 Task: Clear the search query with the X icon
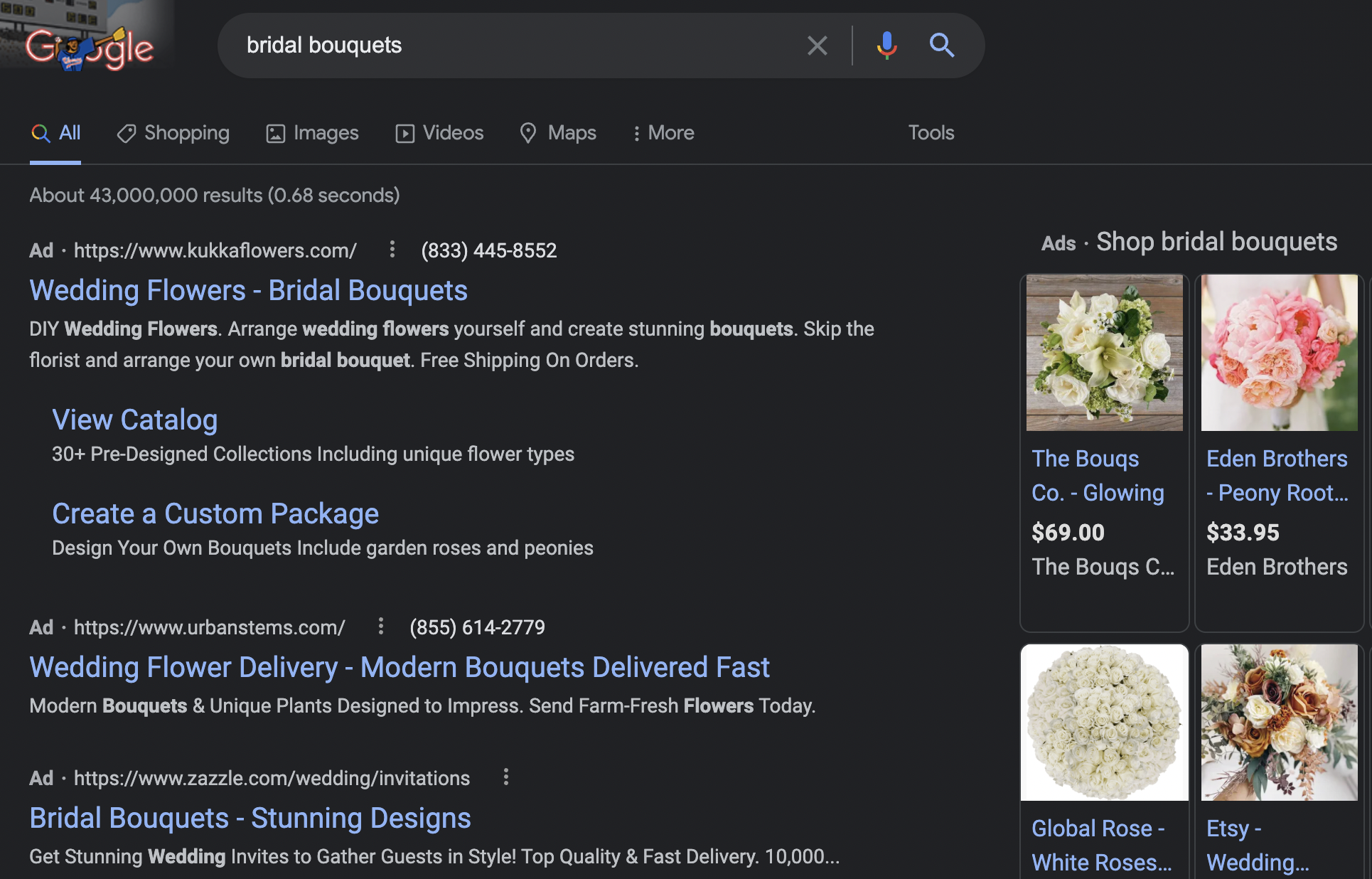pos(817,46)
